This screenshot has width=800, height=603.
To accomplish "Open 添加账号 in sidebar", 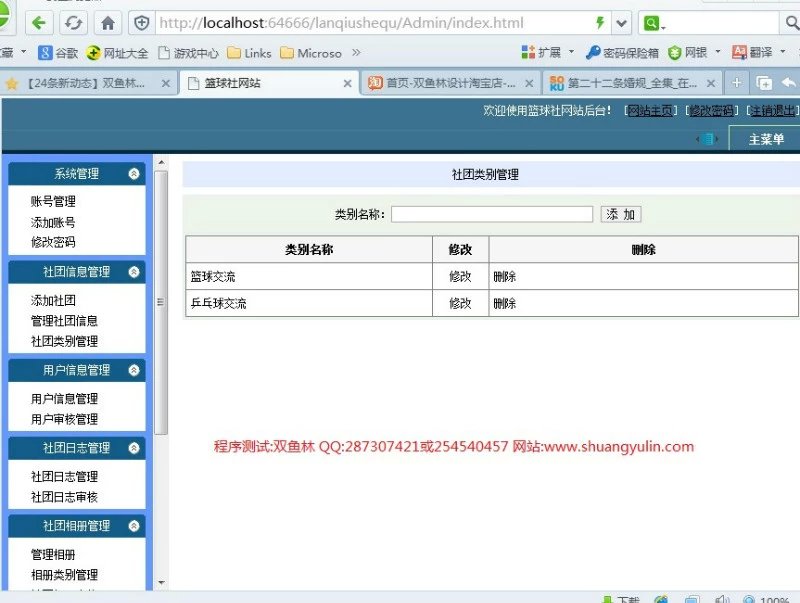I will pyautogui.click(x=53, y=222).
